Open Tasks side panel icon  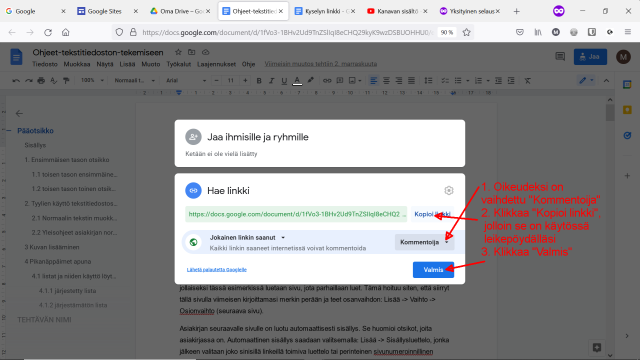point(627,136)
